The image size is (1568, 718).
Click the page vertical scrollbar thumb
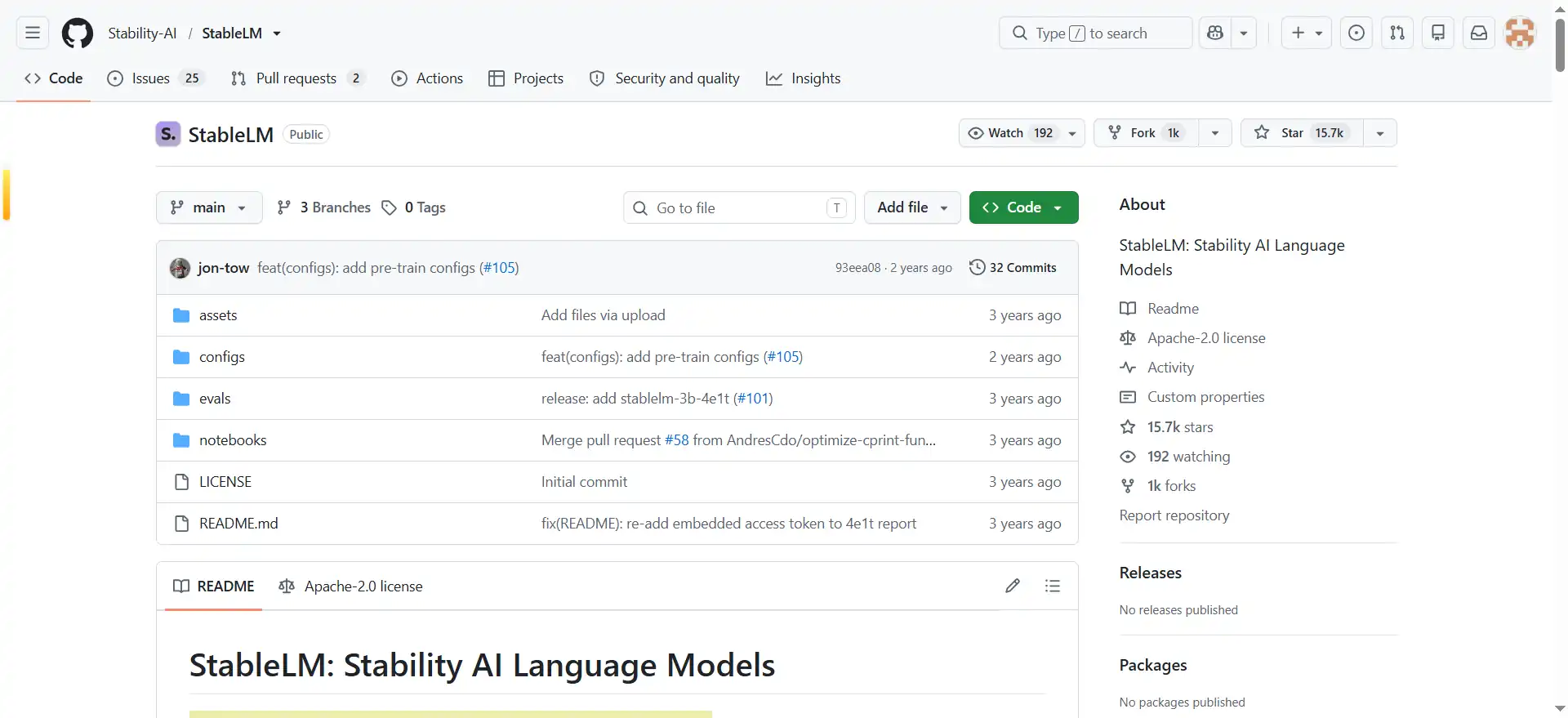click(x=1560, y=45)
